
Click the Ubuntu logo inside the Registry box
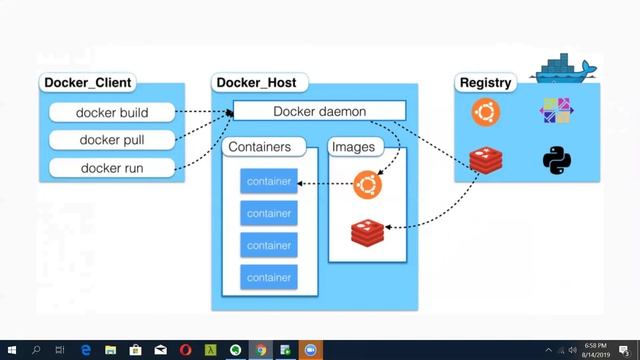tap(486, 112)
